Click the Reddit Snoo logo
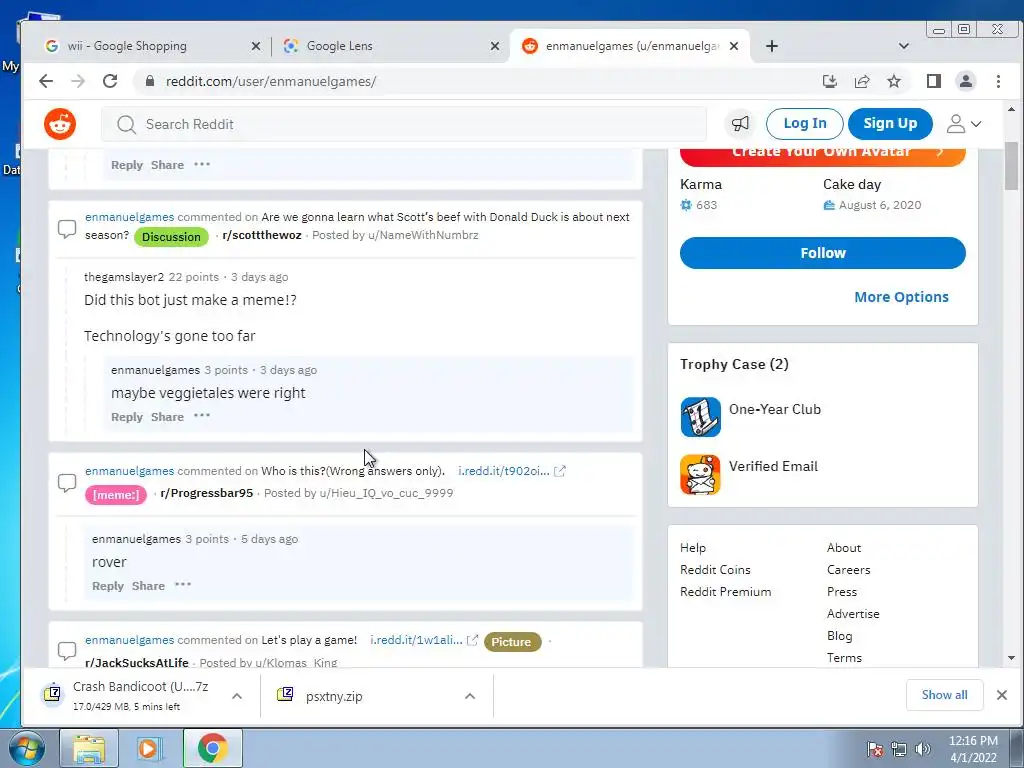 tap(60, 124)
